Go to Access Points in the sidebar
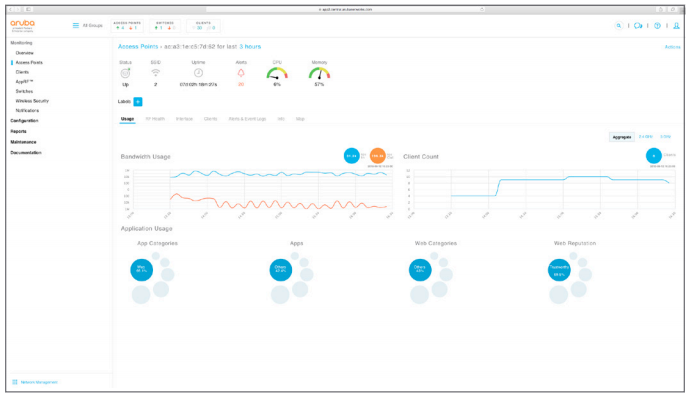Screen dimensions: 689x396 (x=29, y=62)
